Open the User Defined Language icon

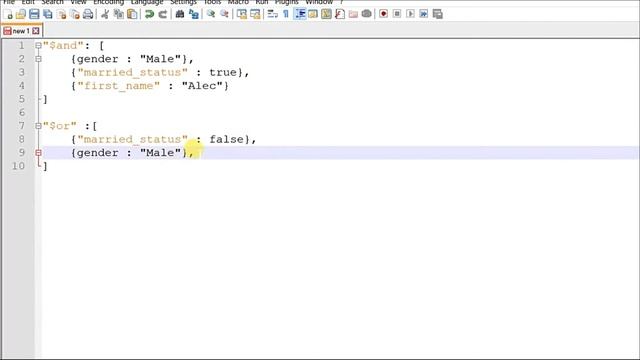pyautogui.click(x=313, y=14)
